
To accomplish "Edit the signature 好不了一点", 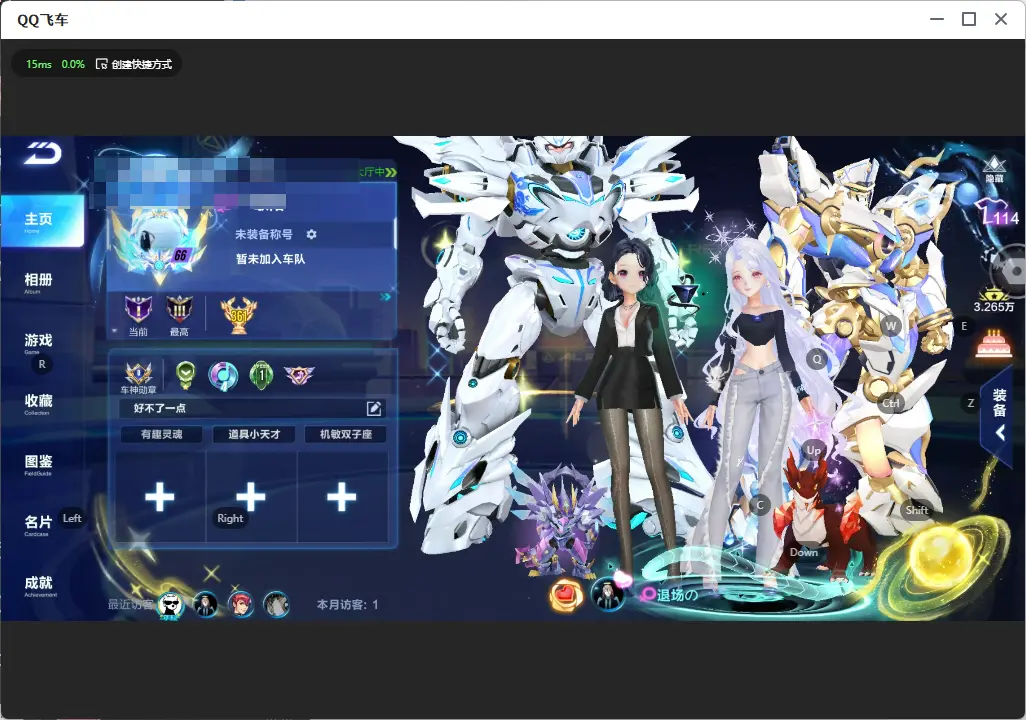I will (x=374, y=408).
